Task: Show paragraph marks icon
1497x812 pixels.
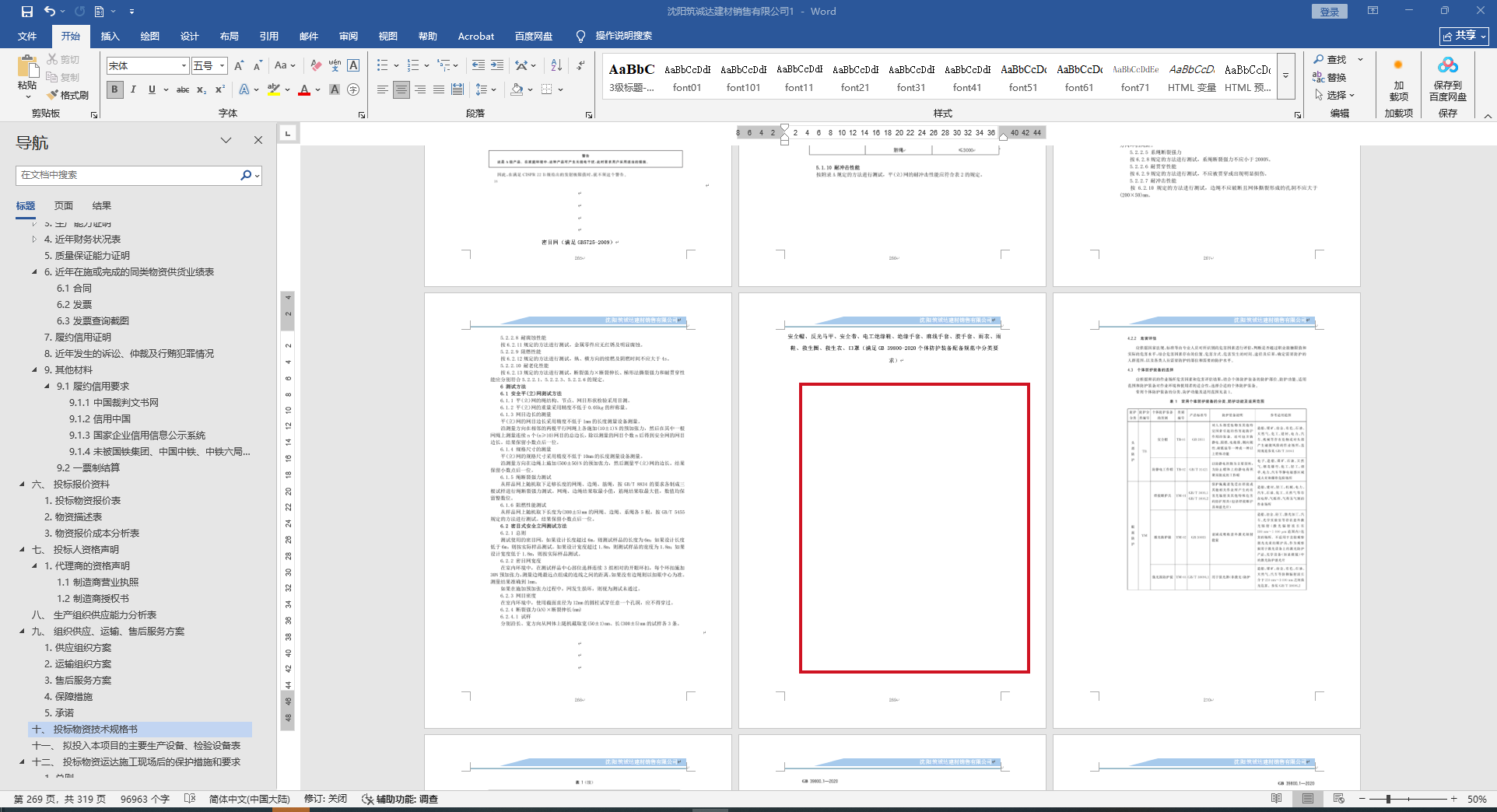Action: tap(581, 66)
